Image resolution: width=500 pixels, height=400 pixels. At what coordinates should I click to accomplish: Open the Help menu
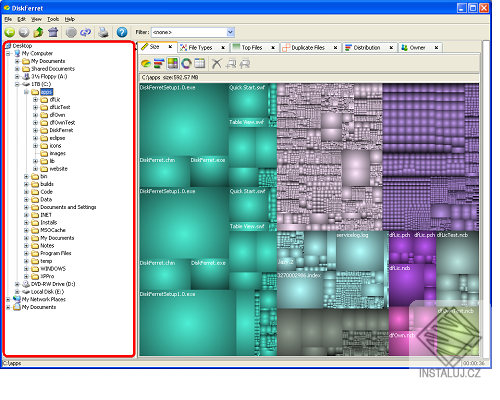tap(70, 19)
